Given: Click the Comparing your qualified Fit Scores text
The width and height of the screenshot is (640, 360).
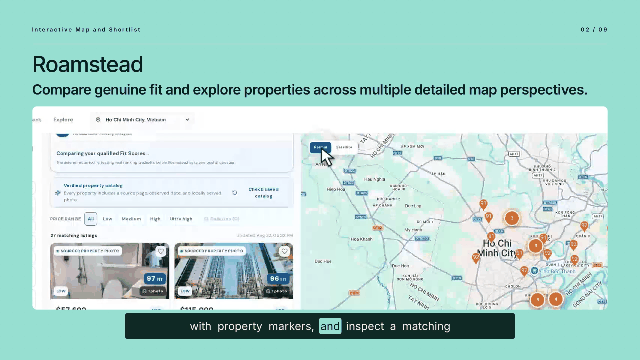Looking at the screenshot, I should coord(102,153).
